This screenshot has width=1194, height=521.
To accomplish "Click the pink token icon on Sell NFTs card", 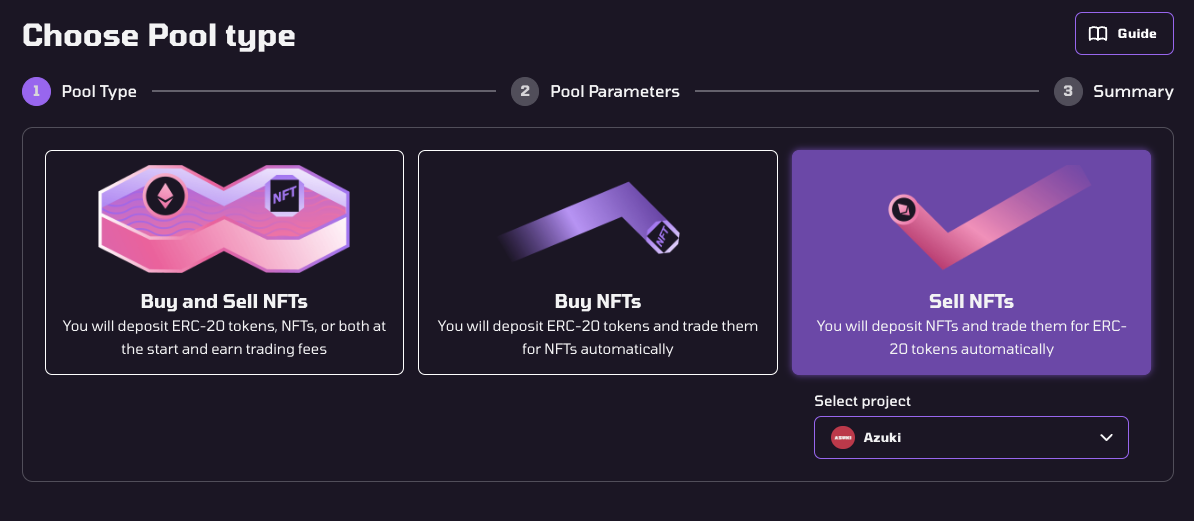I will (x=904, y=209).
